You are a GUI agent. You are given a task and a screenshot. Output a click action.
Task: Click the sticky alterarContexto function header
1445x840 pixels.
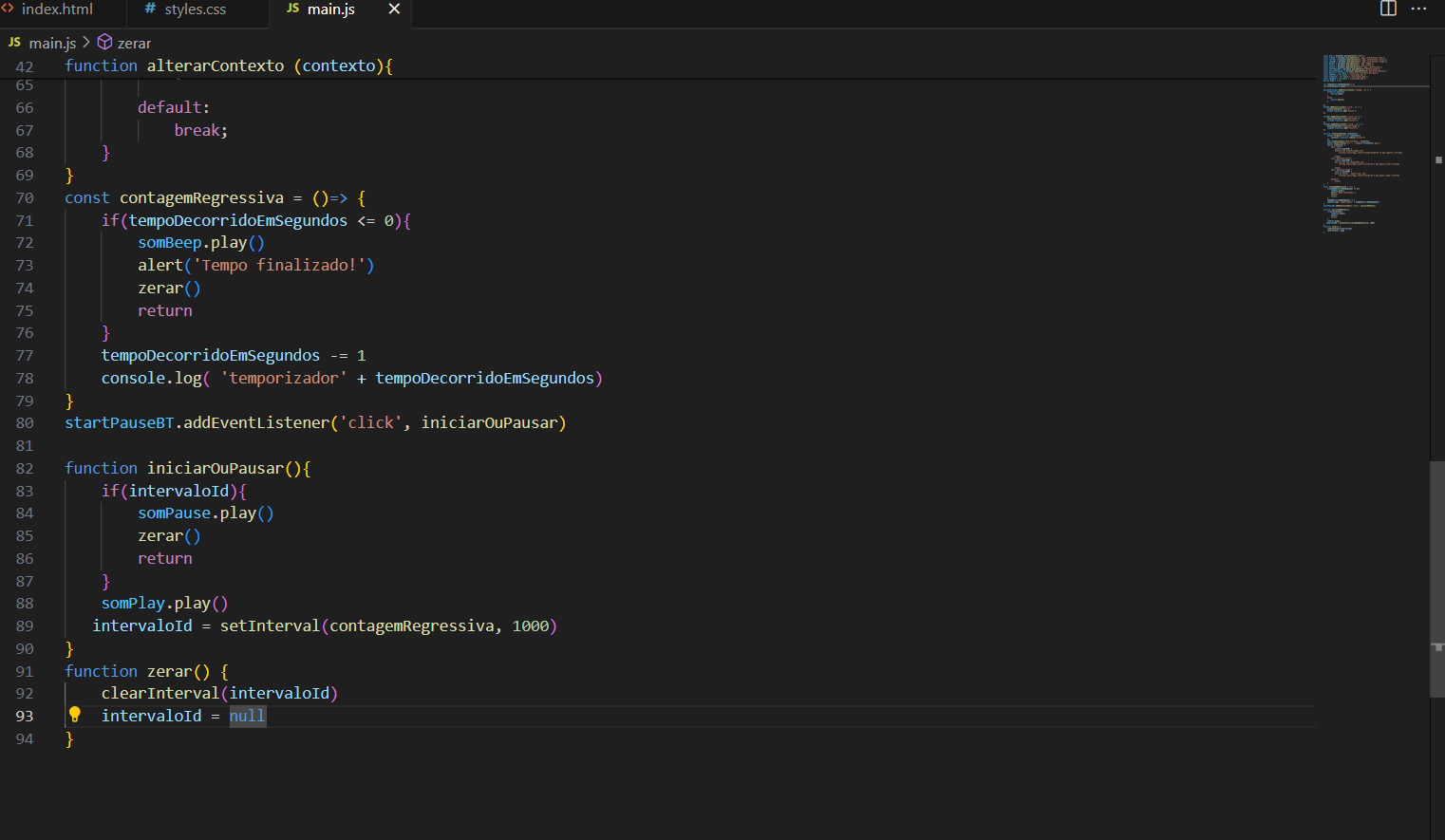(x=229, y=66)
